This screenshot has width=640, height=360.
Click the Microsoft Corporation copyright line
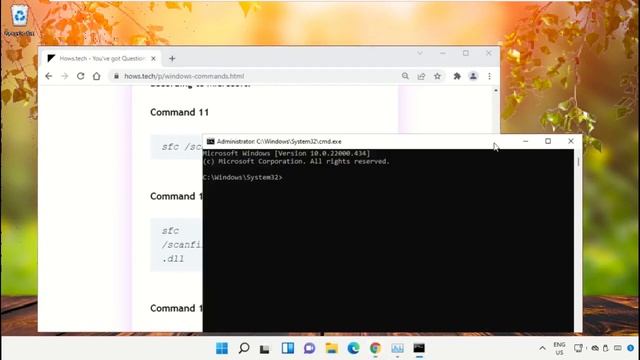tap(296, 162)
